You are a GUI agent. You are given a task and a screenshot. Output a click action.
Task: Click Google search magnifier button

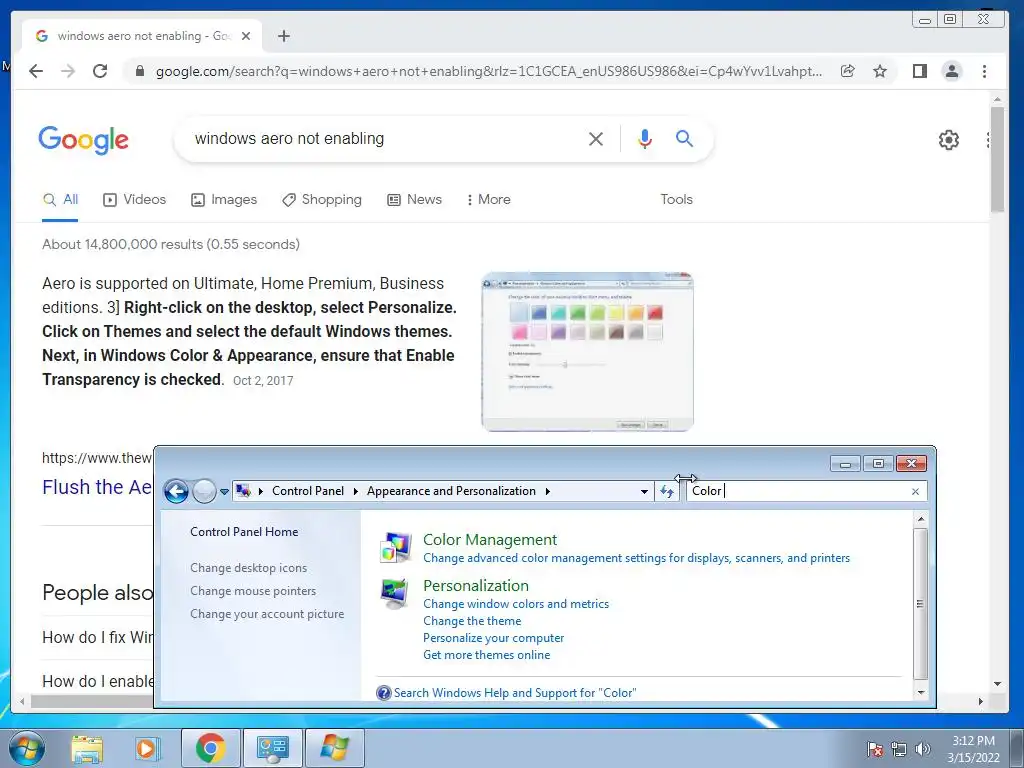tap(684, 138)
